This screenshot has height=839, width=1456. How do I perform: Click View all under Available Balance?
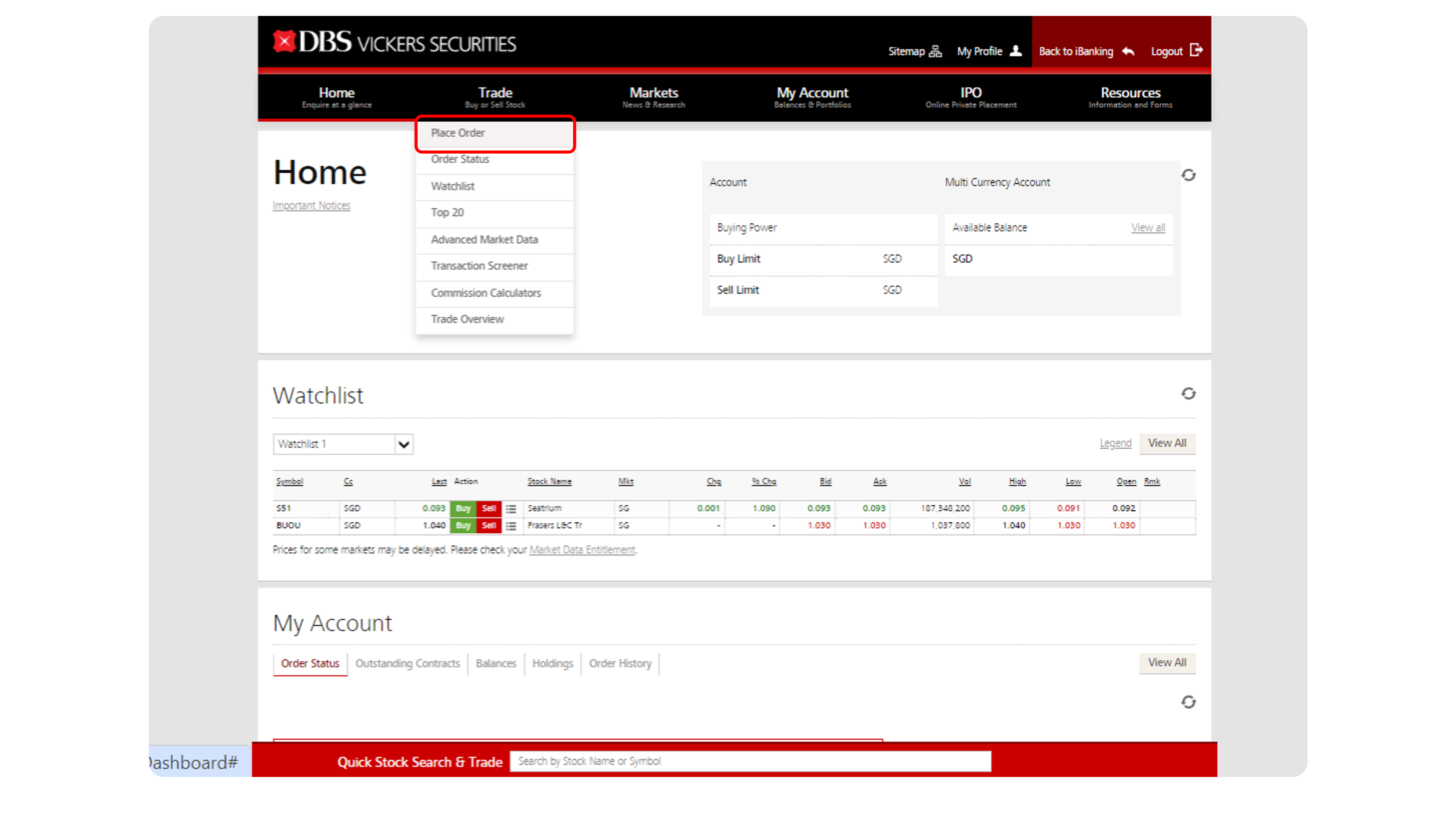click(1148, 228)
